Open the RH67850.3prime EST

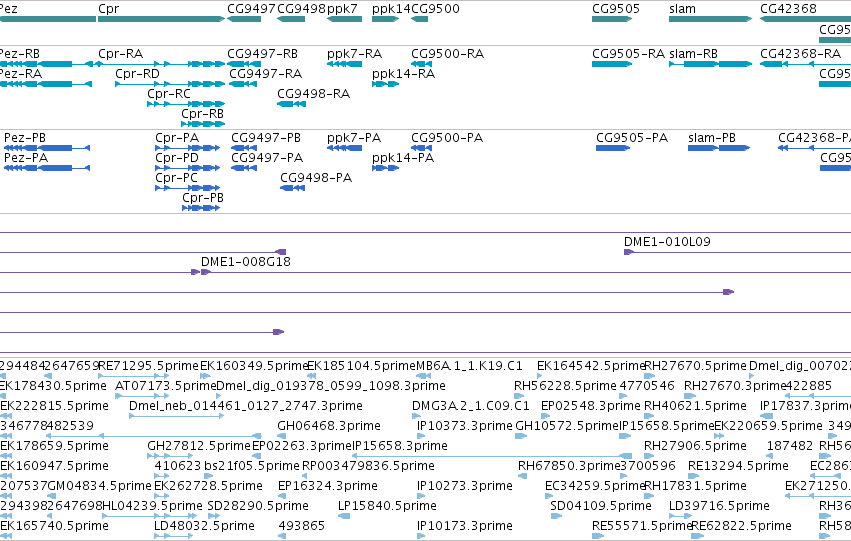pyautogui.click(x=522, y=476)
